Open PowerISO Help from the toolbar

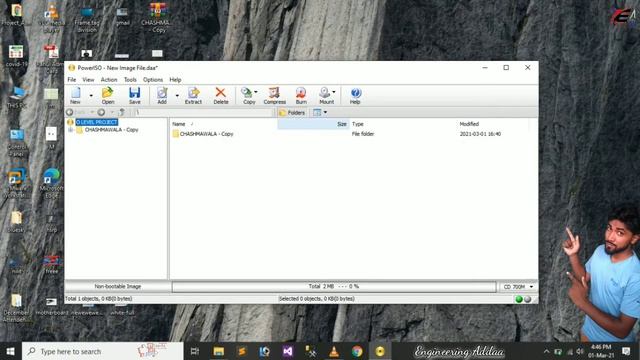coord(355,96)
